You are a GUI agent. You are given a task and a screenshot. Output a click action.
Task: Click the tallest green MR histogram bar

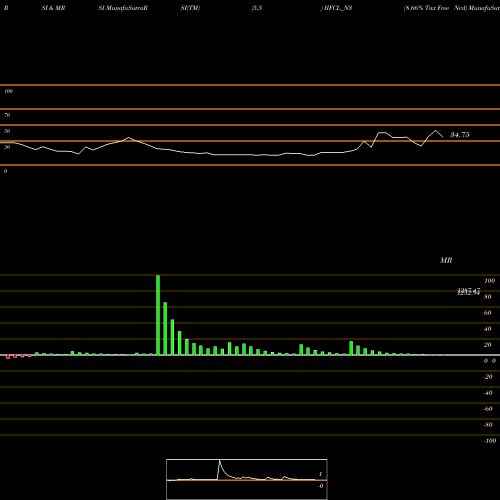158,315
